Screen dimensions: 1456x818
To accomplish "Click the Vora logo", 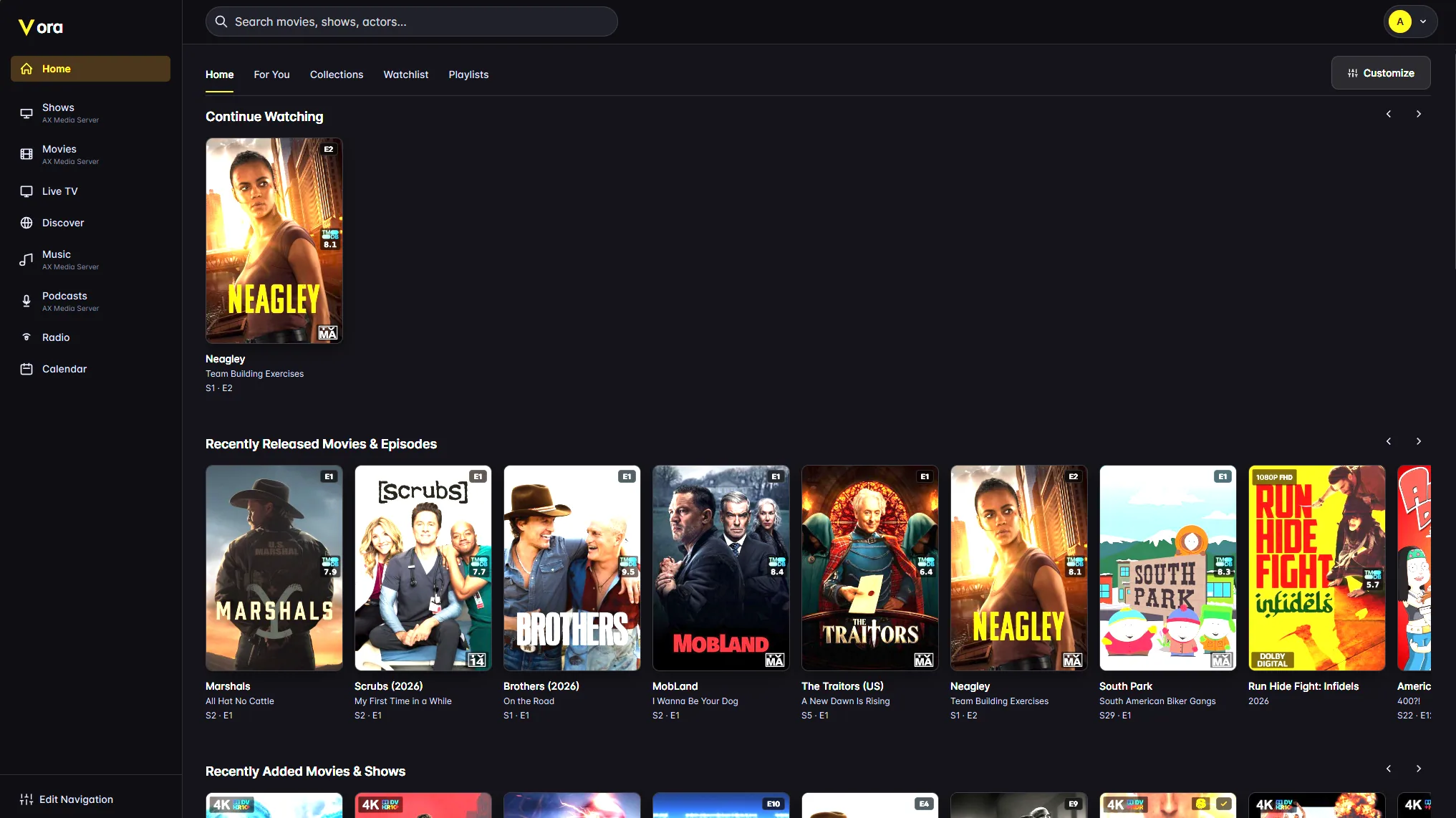I will [41, 27].
